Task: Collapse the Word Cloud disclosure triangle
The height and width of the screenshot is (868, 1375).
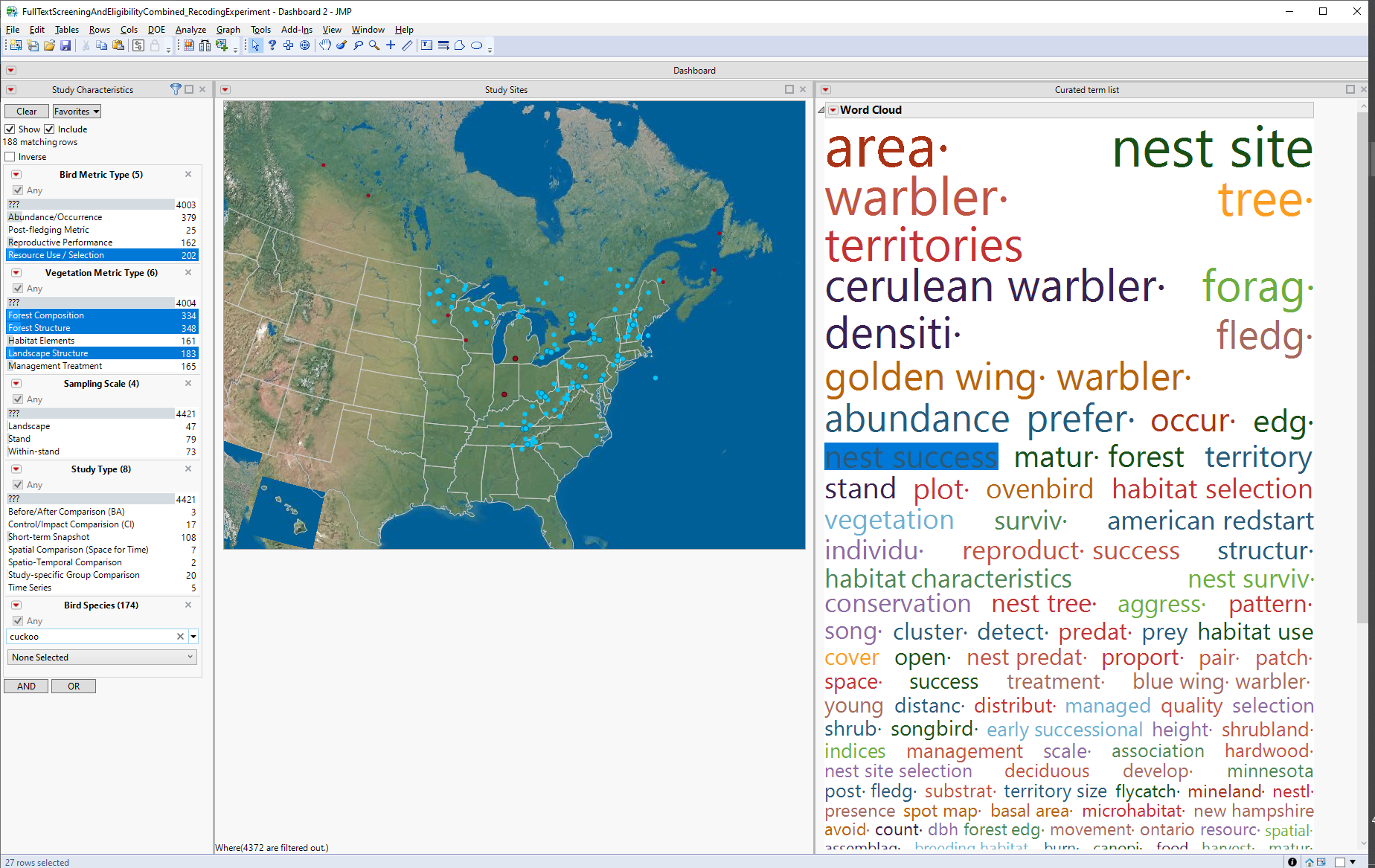Action: tap(821, 109)
